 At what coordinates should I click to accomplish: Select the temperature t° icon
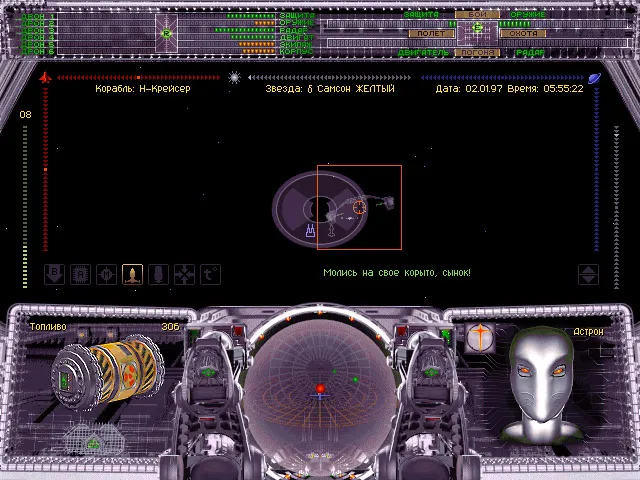coord(210,273)
